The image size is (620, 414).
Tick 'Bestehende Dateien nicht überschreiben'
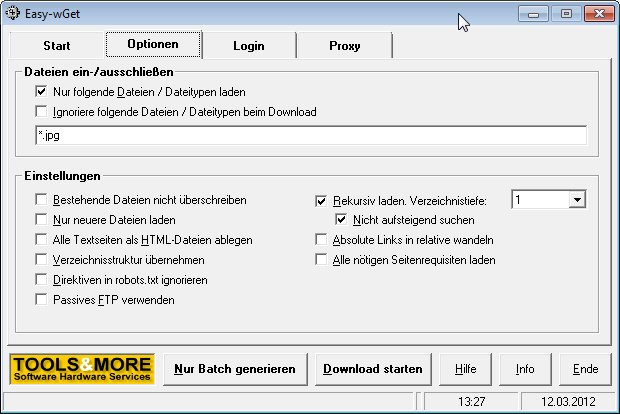pyautogui.click(x=41, y=200)
